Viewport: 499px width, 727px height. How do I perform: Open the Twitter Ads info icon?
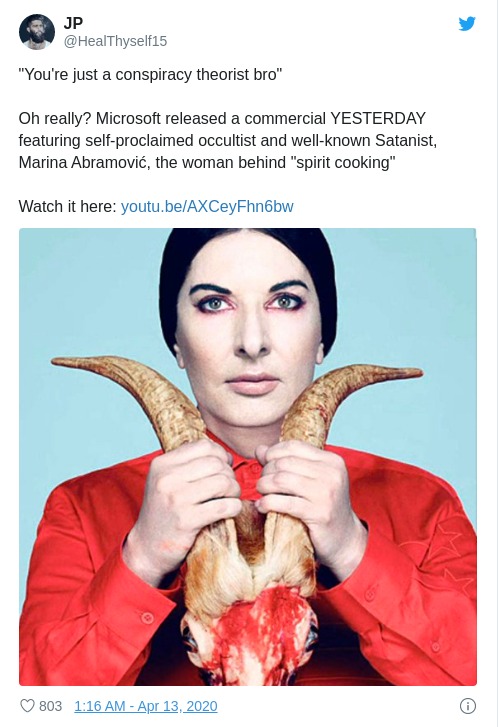[x=467, y=706]
